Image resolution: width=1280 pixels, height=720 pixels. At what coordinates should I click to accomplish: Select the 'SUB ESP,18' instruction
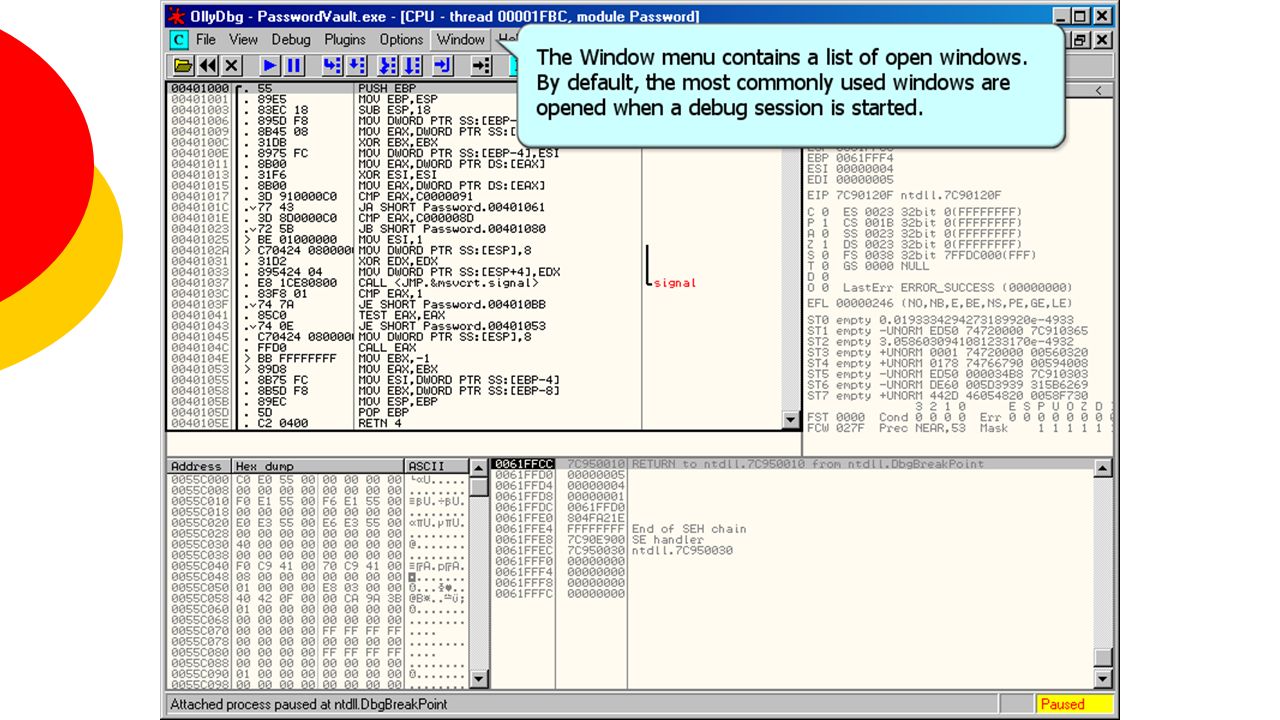pos(393,110)
